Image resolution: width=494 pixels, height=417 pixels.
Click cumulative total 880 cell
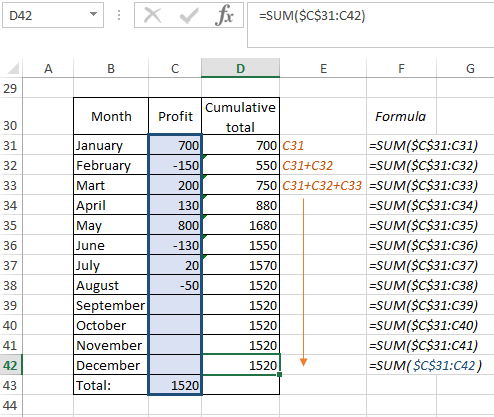tap(240, 205)
